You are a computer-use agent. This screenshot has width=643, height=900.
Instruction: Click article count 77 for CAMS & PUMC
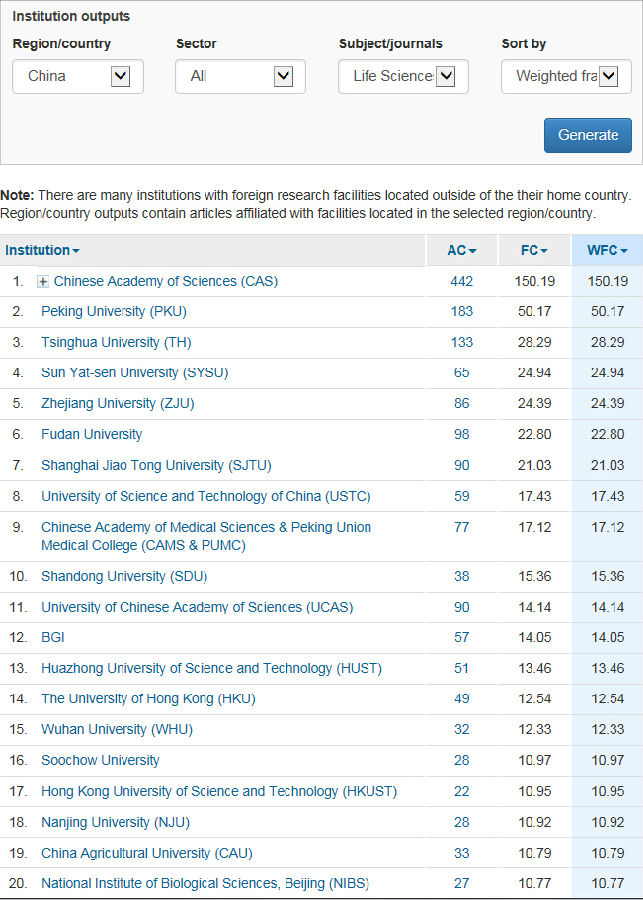[462, 527]
